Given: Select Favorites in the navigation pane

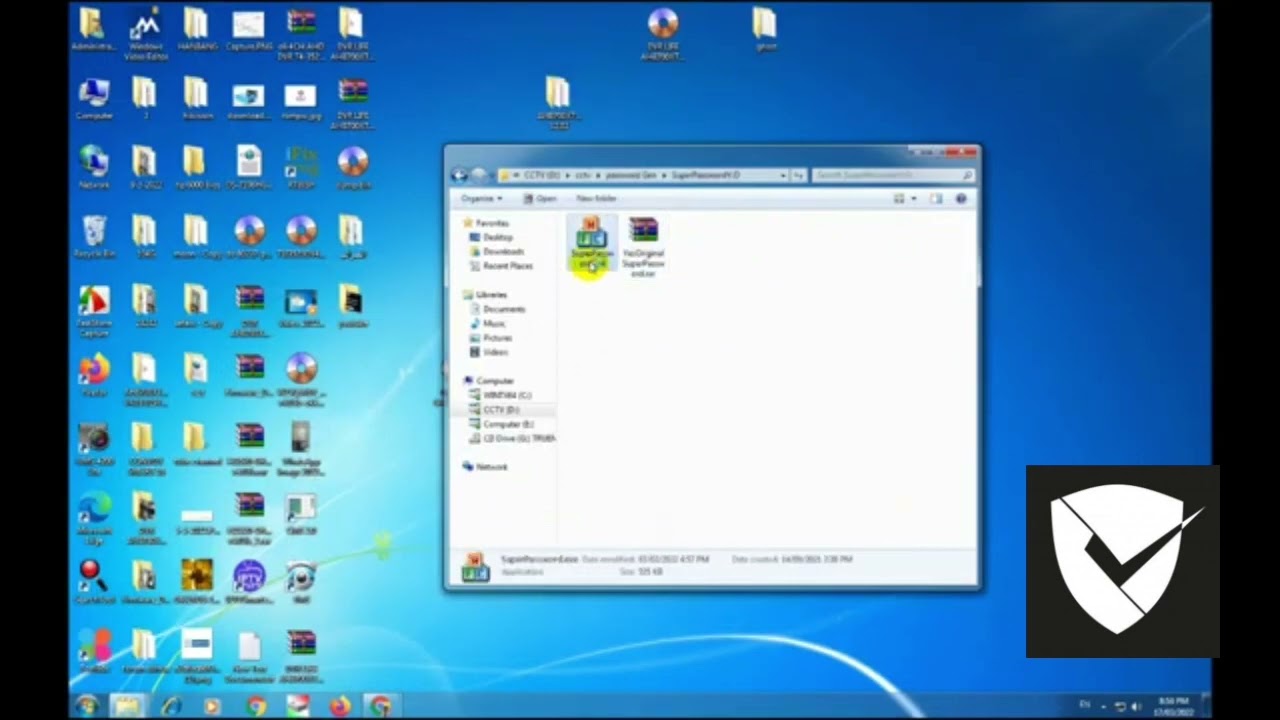Looking at the screenshot, I should [485, 223].
